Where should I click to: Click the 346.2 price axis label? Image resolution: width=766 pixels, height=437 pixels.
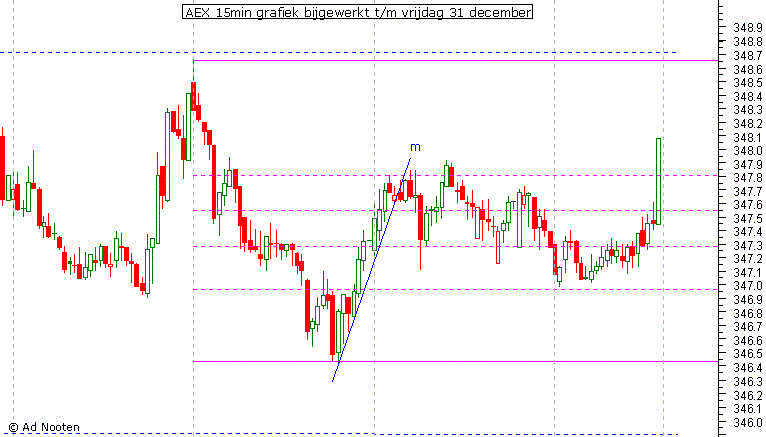[x=747, y=395]
